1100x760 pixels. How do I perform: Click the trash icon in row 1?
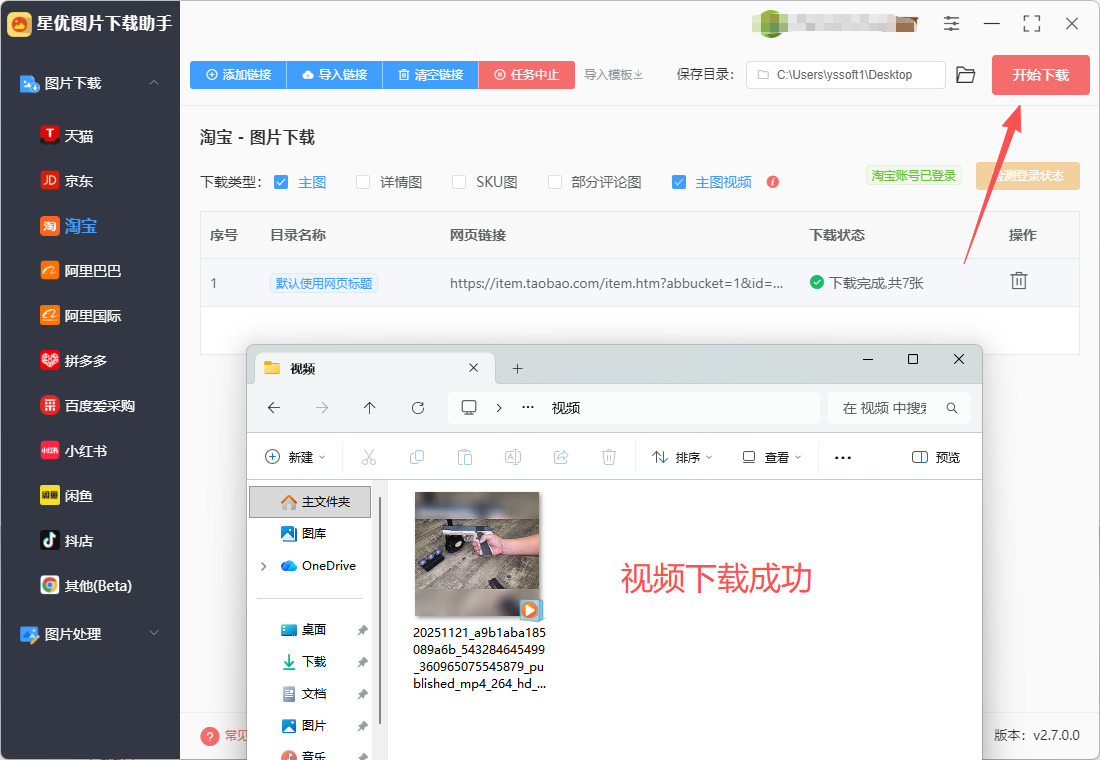[x=1018, y=281]
